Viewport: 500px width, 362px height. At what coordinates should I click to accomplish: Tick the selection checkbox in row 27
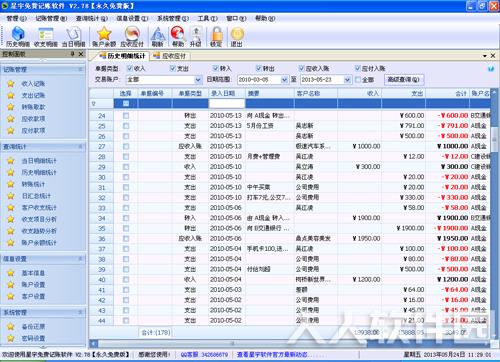(126, 146)
